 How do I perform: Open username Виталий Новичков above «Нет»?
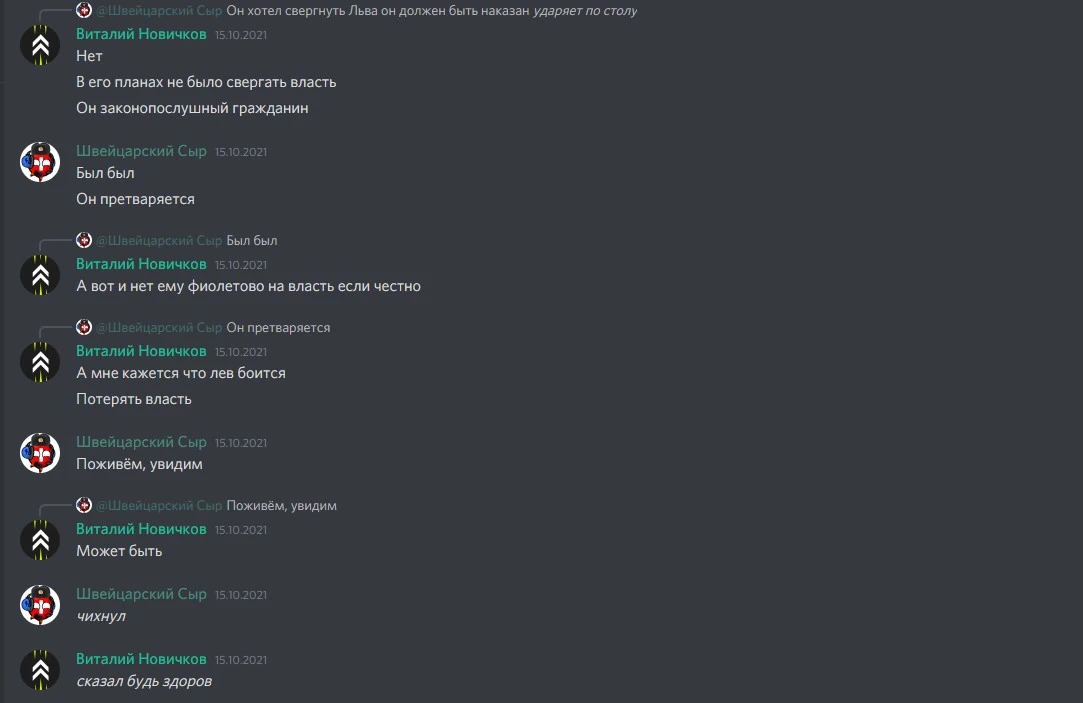click(x=141, y=34)
